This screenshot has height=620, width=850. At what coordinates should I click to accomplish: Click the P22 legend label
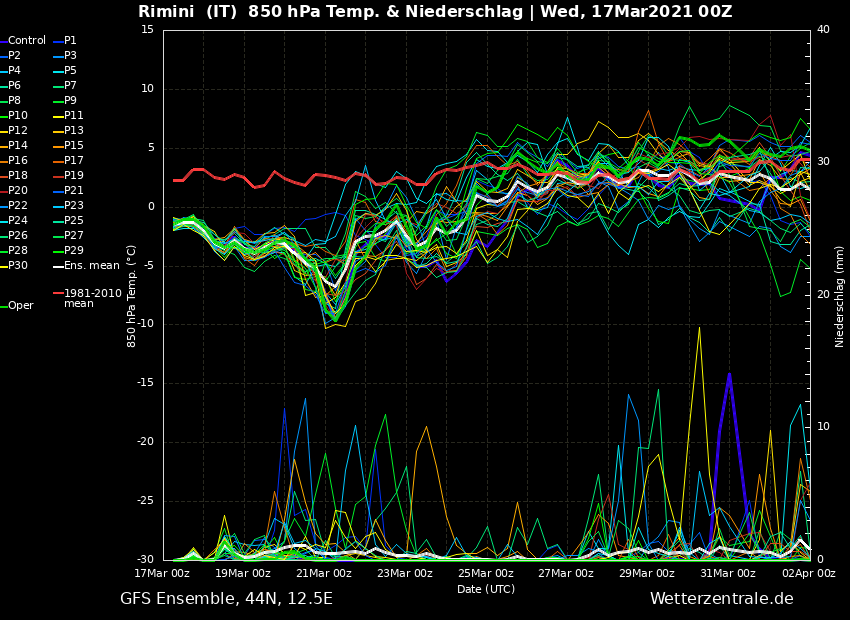coord(17,205)
